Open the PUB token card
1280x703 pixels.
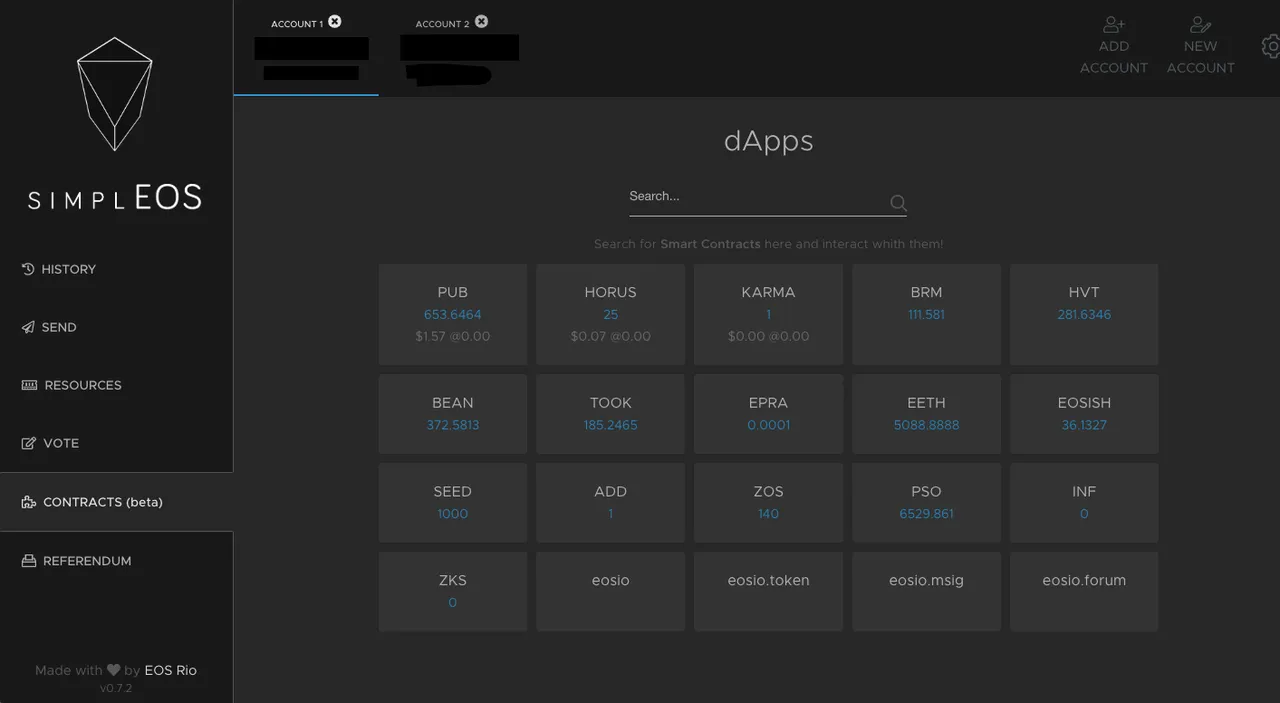tap(453, 314)
